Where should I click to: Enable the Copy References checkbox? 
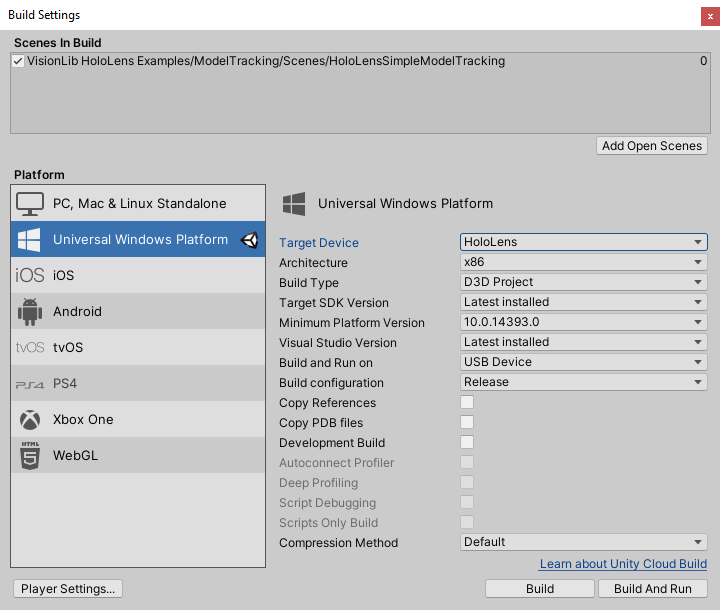click(467, 402)
